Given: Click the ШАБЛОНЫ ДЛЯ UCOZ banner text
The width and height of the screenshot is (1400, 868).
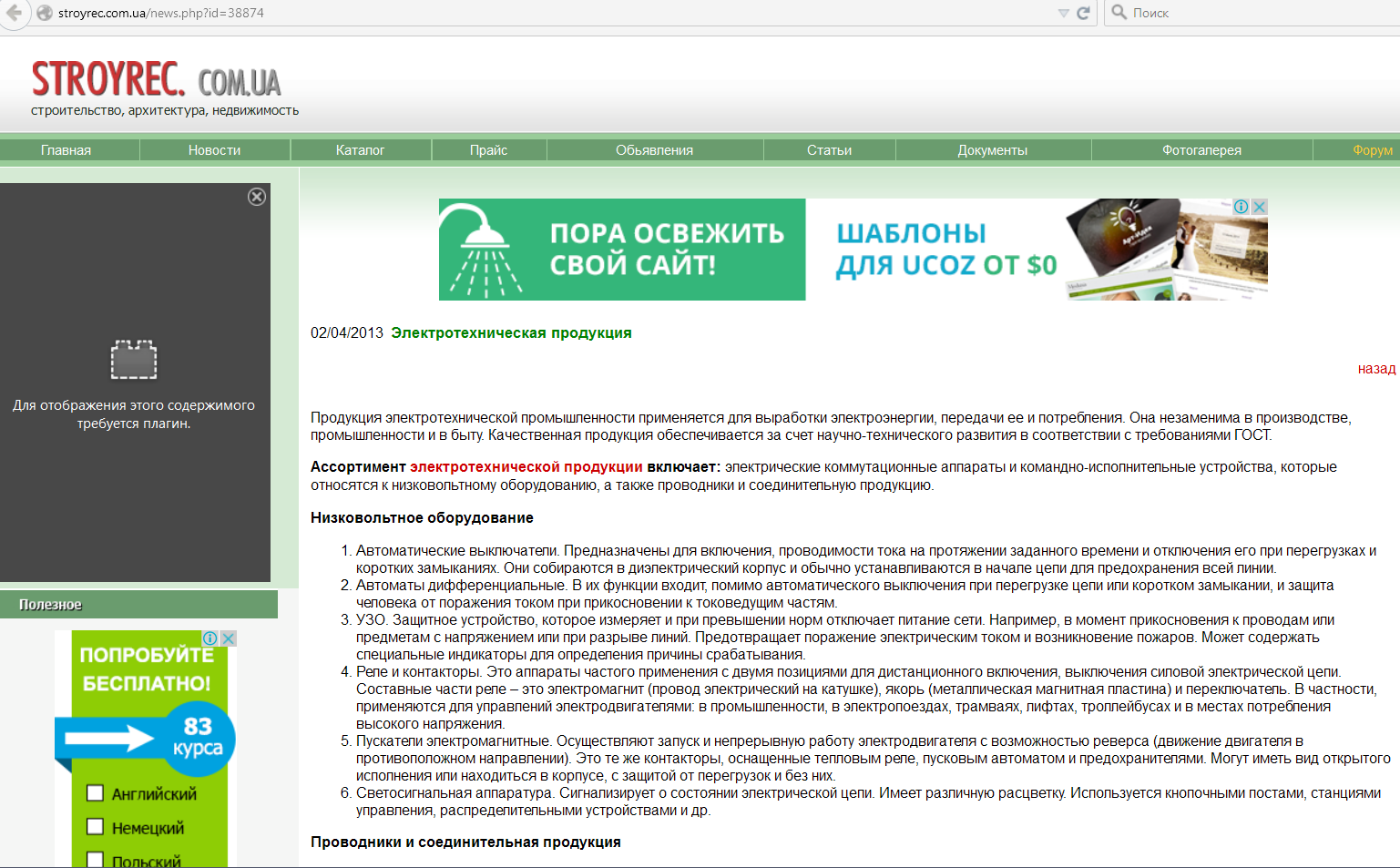Looking at the screenshot, I should (946, 249).
